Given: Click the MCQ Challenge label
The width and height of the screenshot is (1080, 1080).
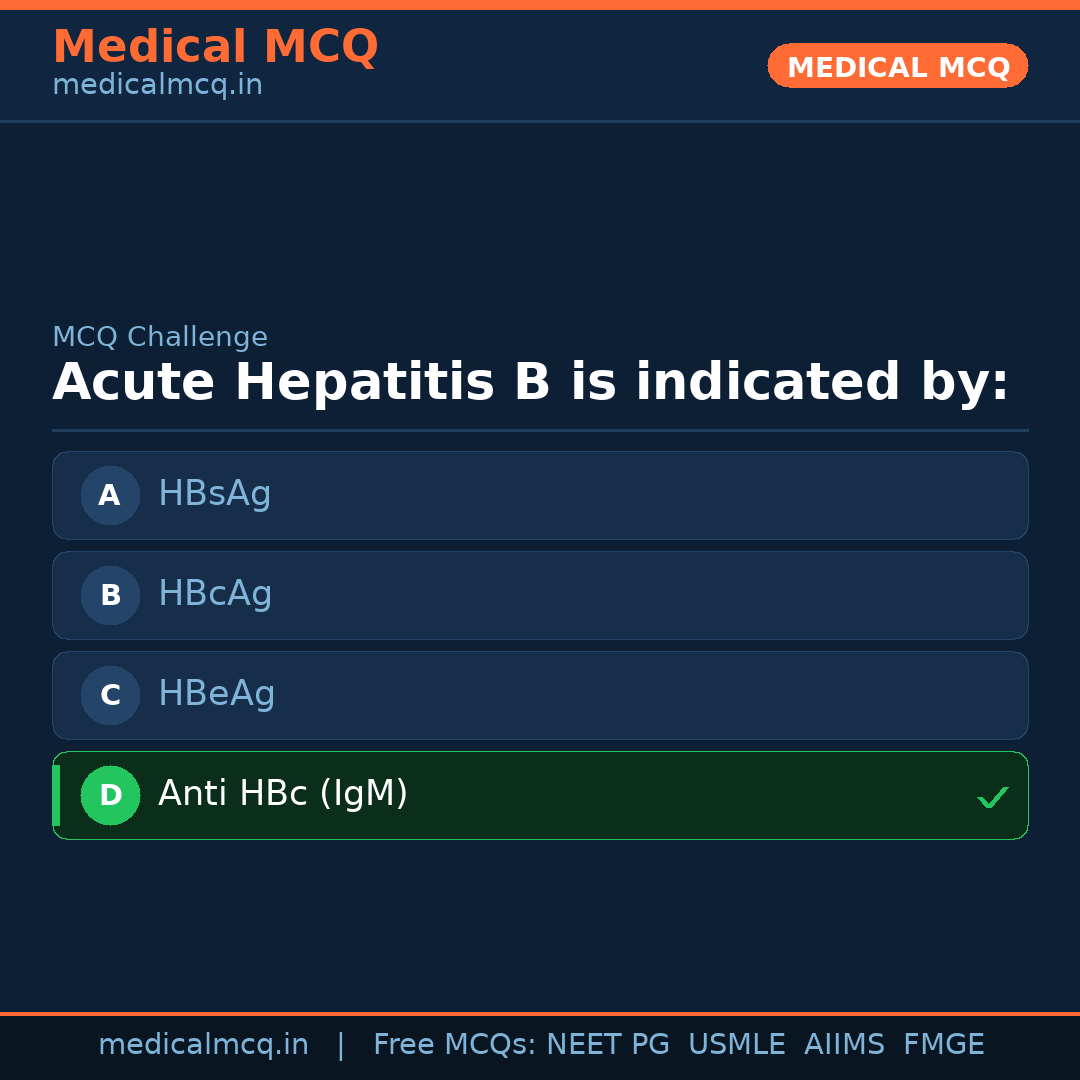Looking at the screenshot, I should [x=160, y=337].
